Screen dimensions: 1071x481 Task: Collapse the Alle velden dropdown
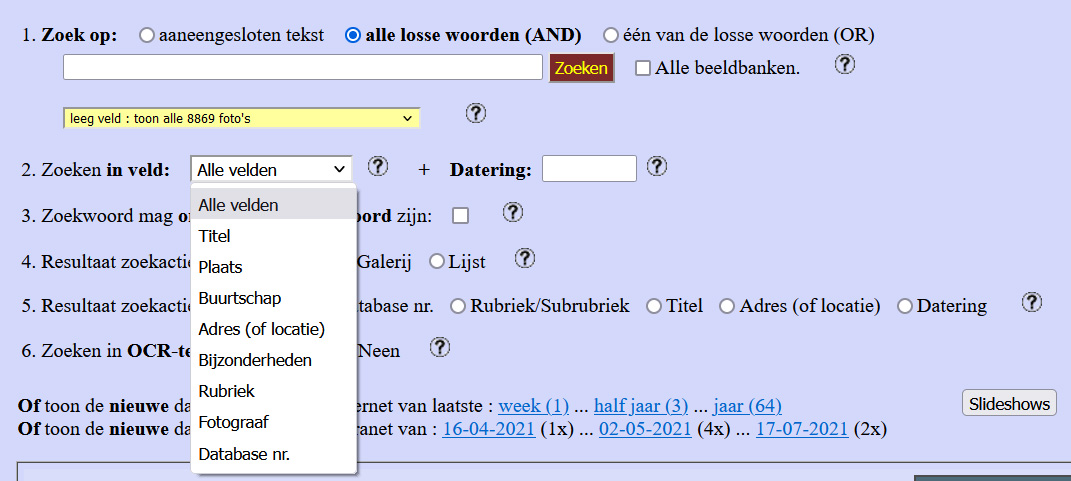271,169
